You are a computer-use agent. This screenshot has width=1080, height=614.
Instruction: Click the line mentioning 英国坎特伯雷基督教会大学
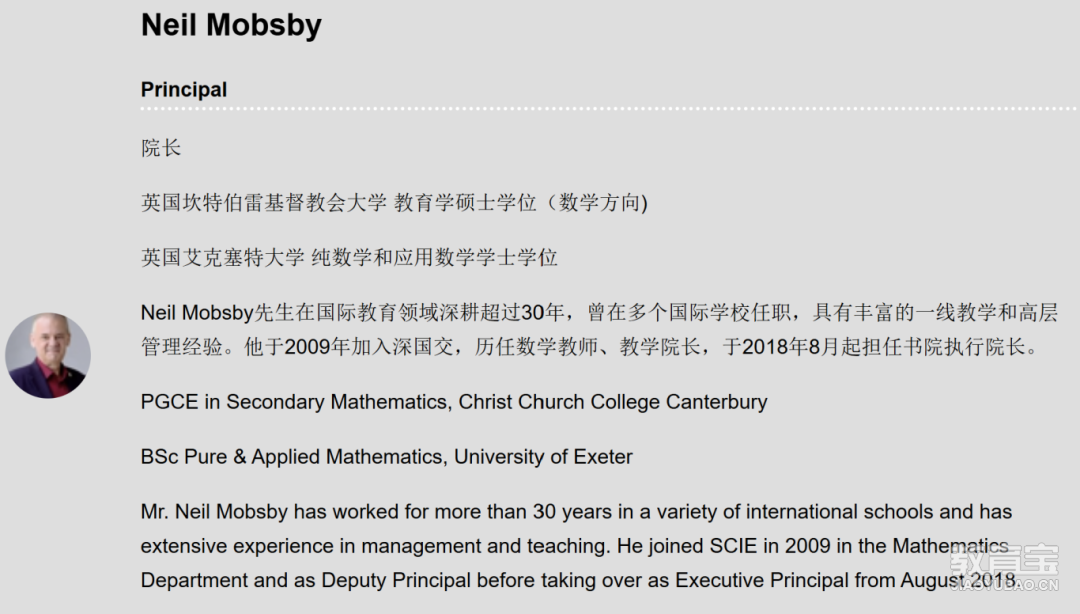tap(394, 203)
